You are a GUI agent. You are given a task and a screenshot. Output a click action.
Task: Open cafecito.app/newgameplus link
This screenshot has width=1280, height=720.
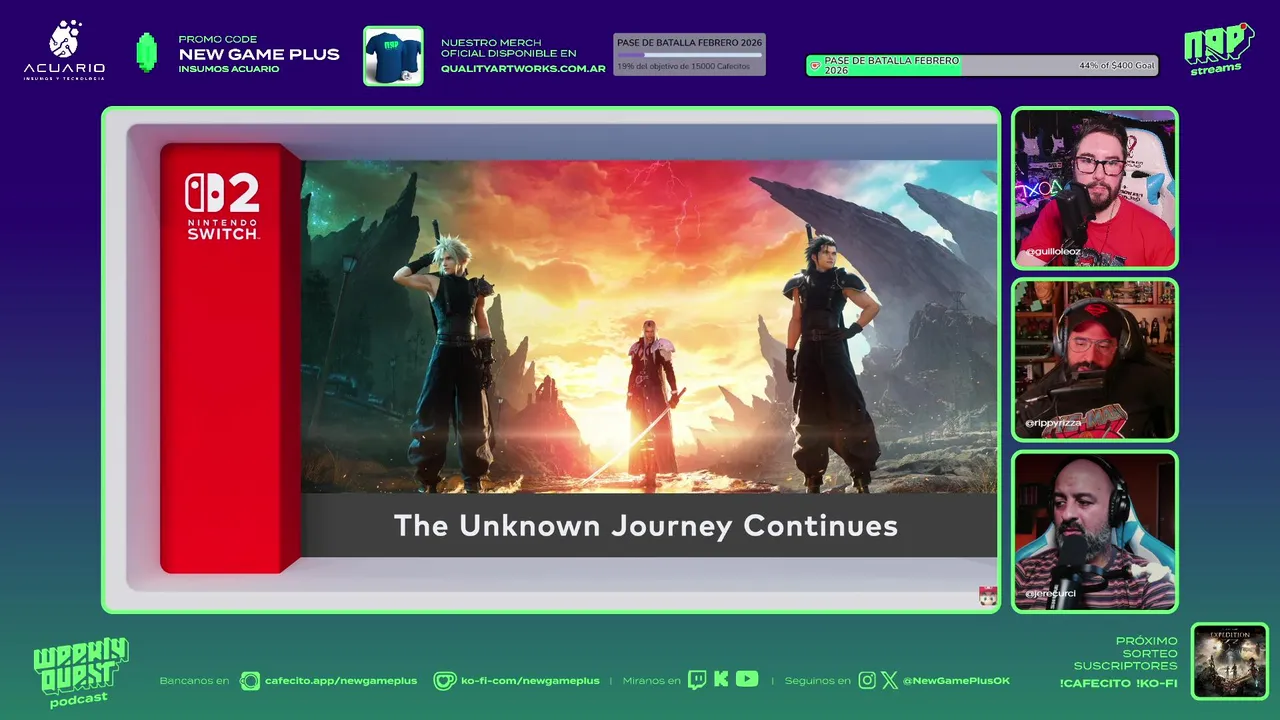pos(341,681)
